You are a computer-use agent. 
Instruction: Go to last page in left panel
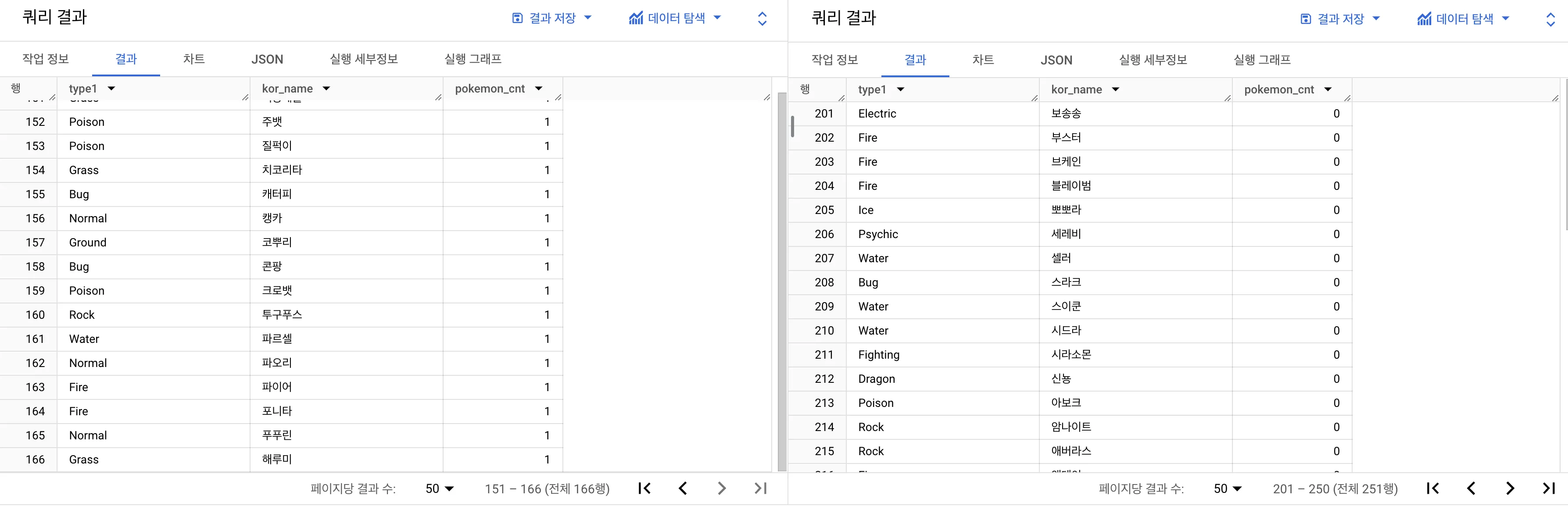coord(760,488)
